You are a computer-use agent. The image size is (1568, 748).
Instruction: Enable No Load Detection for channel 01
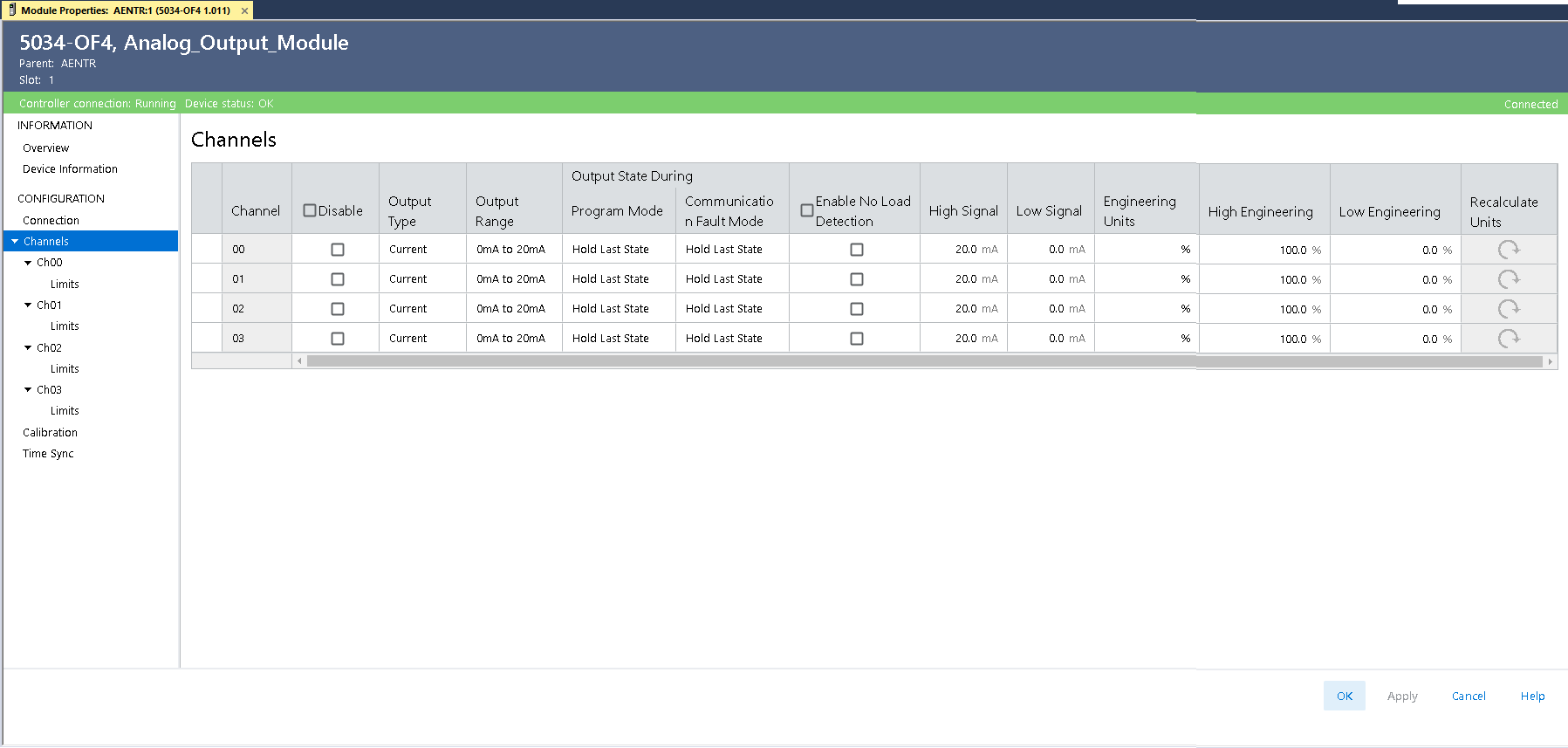tap(857, 279)
